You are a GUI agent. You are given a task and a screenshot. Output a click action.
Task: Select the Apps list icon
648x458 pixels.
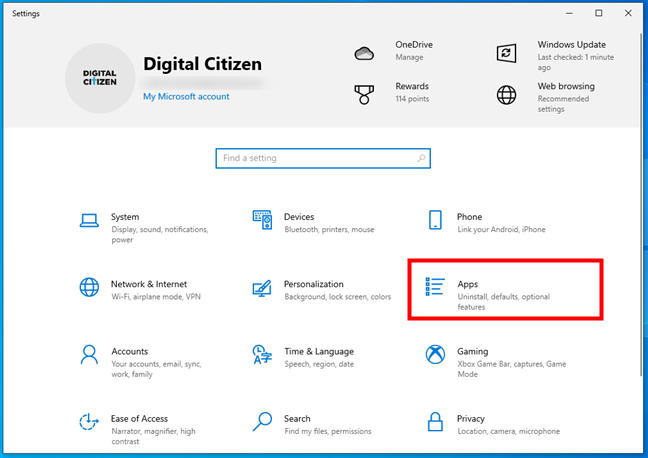pyautogui.click(x=435, y=286)
